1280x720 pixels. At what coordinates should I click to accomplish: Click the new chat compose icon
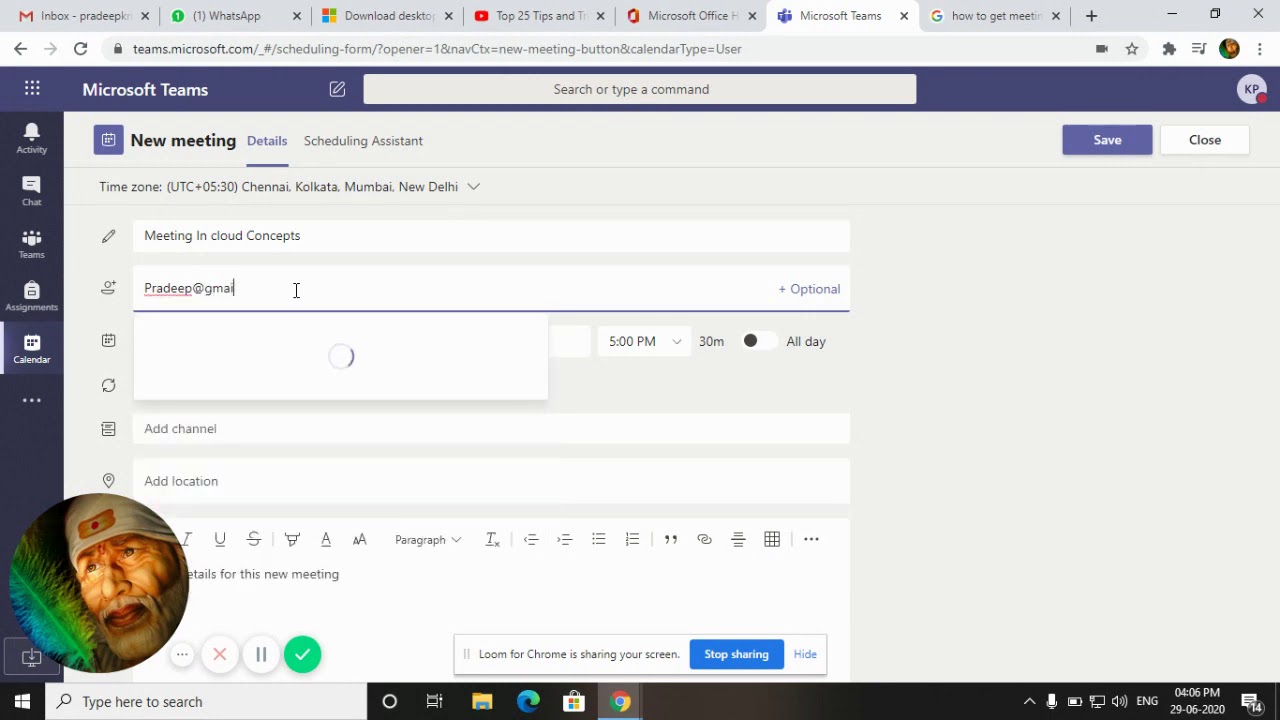coord(337,89)
